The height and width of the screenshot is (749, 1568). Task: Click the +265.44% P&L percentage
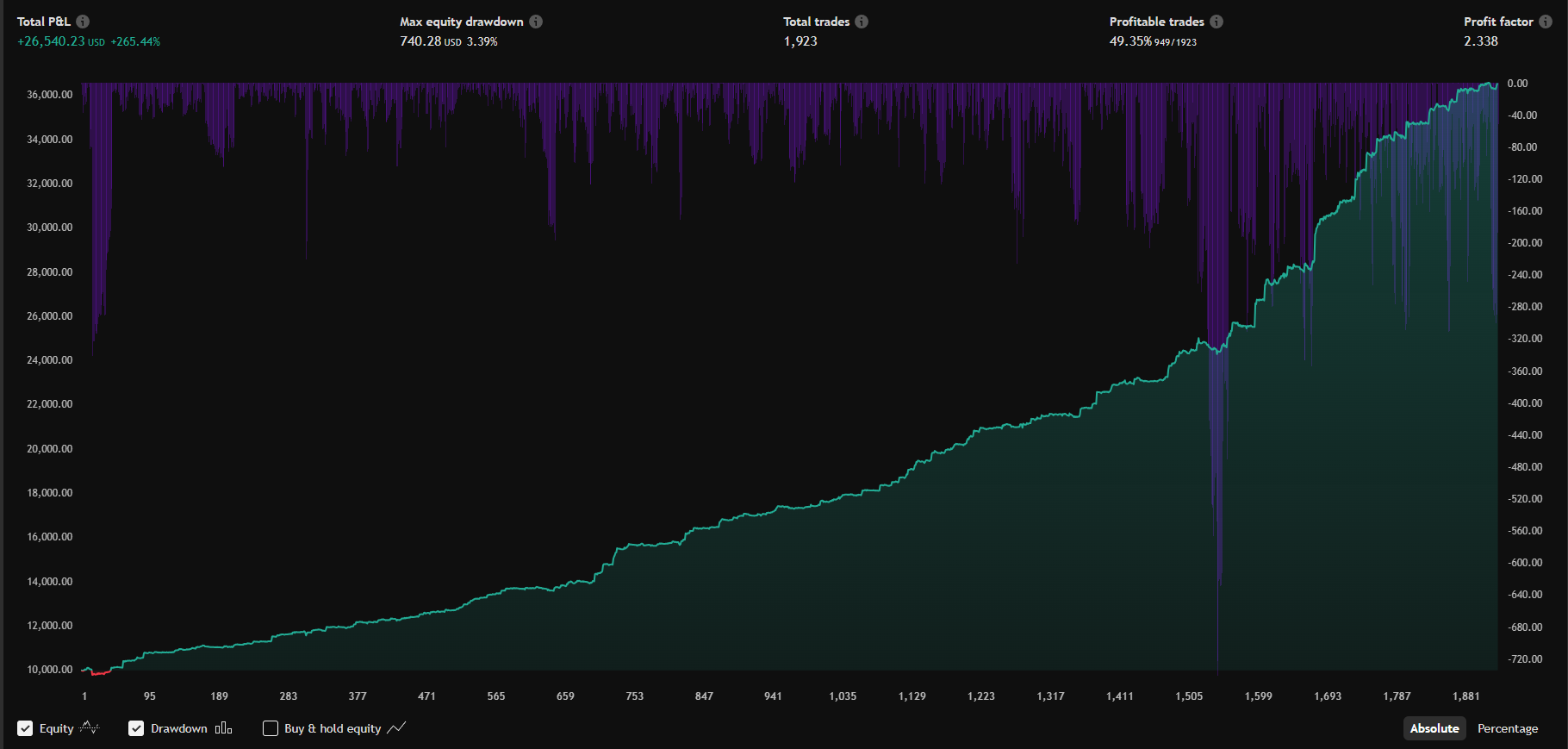tap(135, 41)
